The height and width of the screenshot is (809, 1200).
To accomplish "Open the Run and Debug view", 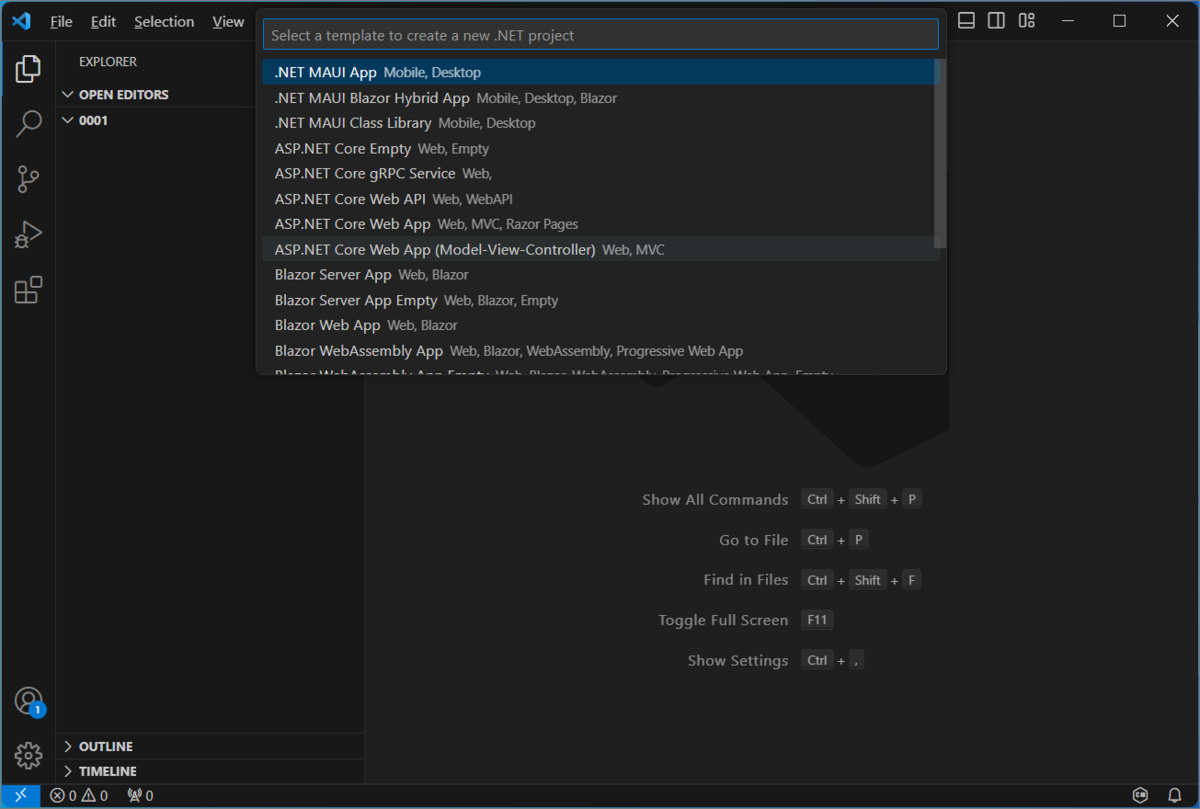I will point(28,235).
